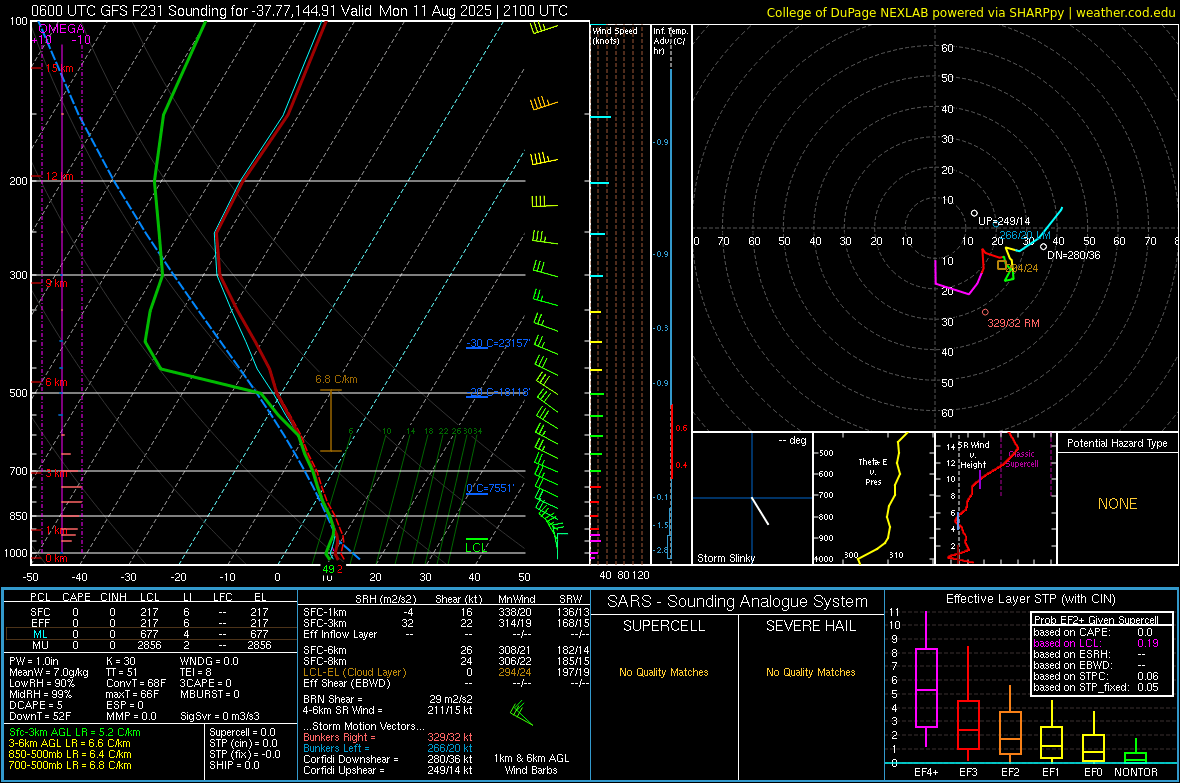Click the PW = 1.0in value
1180x783 pixels.
pyautogui.click(x=34, y=661)
